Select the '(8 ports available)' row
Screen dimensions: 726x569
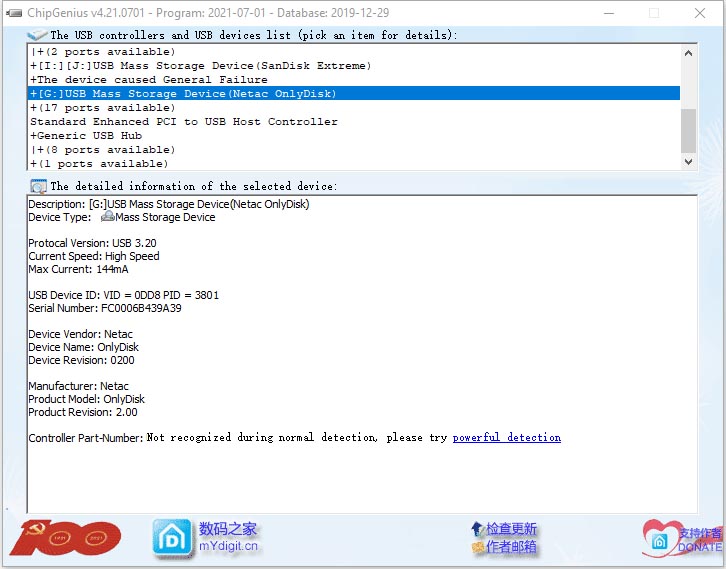(x=353, y=150)
